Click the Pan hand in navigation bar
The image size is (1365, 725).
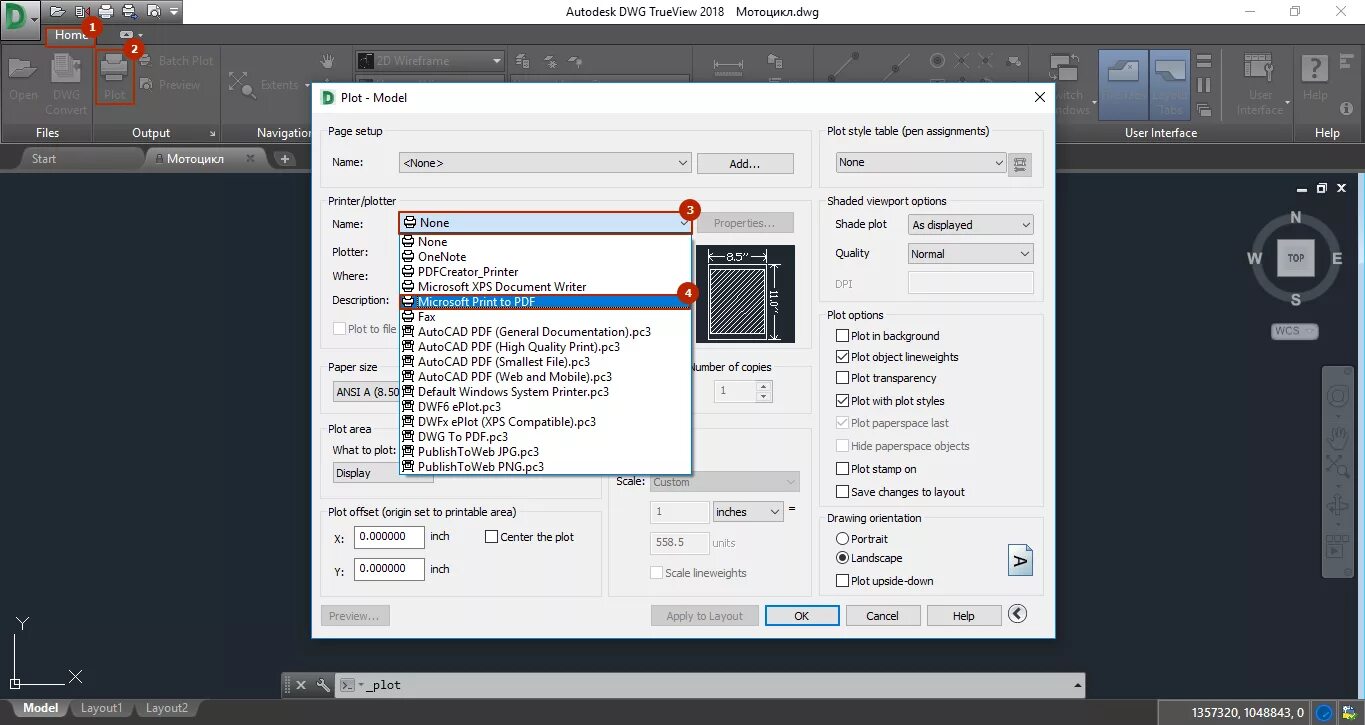point(1337,436)
